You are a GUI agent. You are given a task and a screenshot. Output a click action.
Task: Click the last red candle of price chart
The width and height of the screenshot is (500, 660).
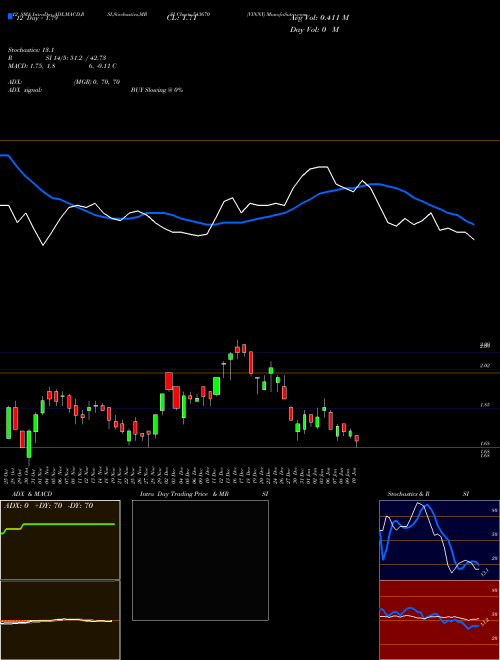(356, 440)
